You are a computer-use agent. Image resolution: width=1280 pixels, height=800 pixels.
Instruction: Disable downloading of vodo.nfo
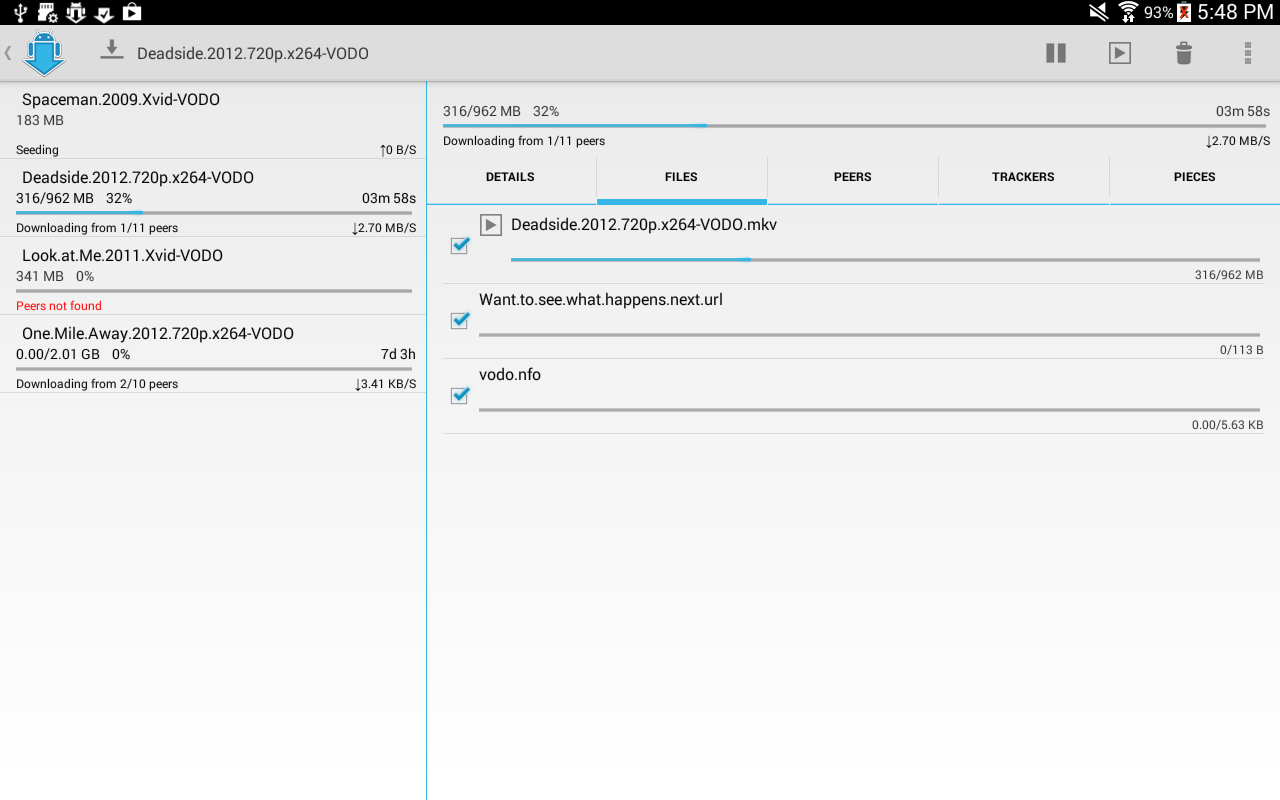pyautogui.click(x=459, y=395)
